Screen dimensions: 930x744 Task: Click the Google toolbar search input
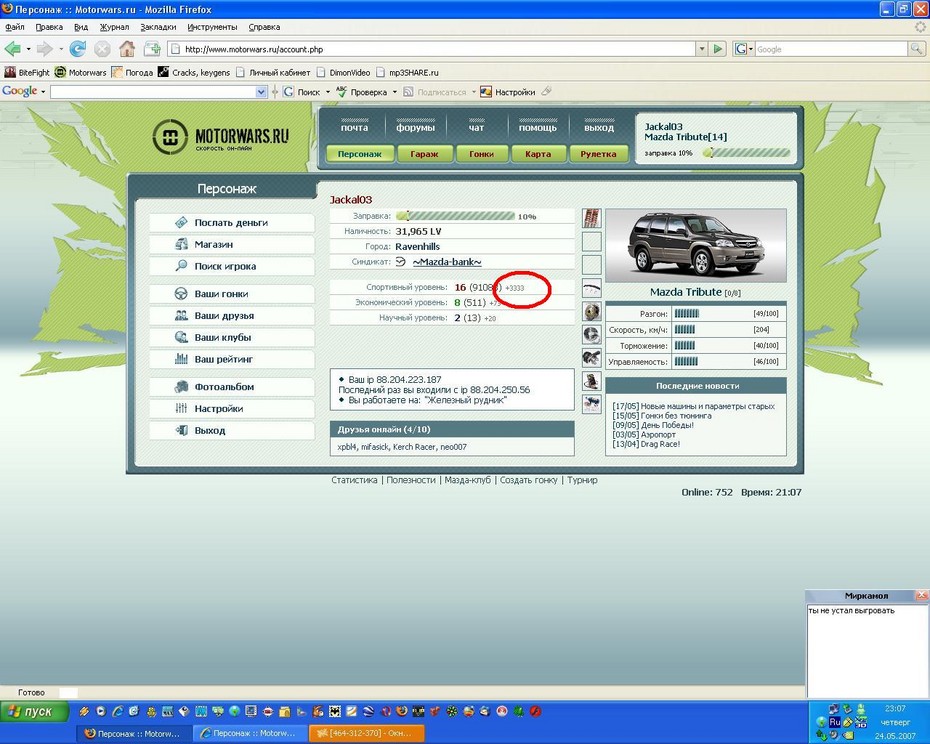click(x=153, y=92)
